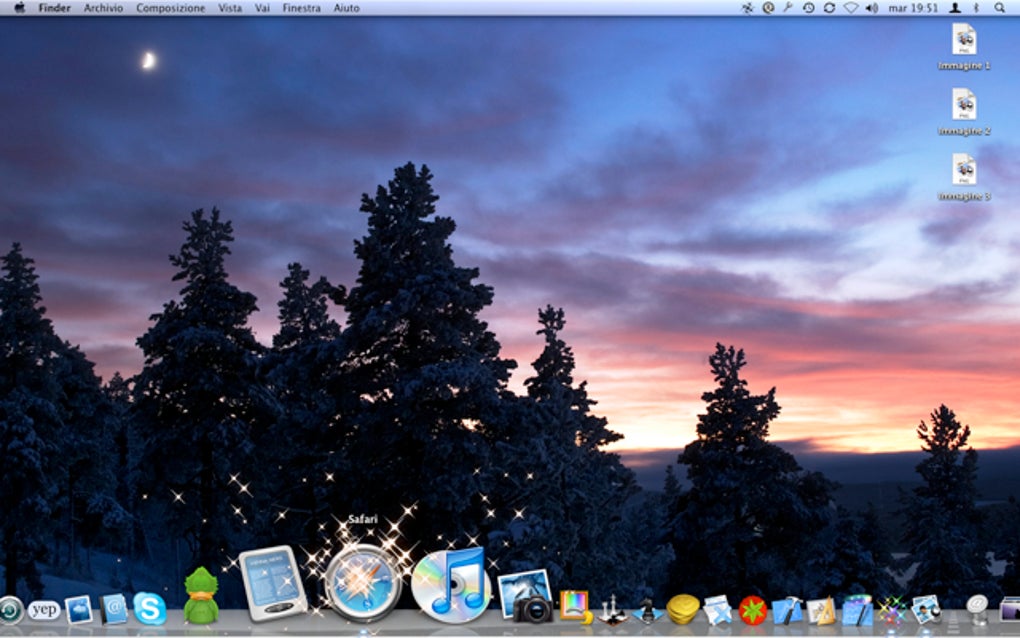Screen dimensions: 1020x638
Task: Select the Immagine 1 desktop file
Action: coord(964,47)
